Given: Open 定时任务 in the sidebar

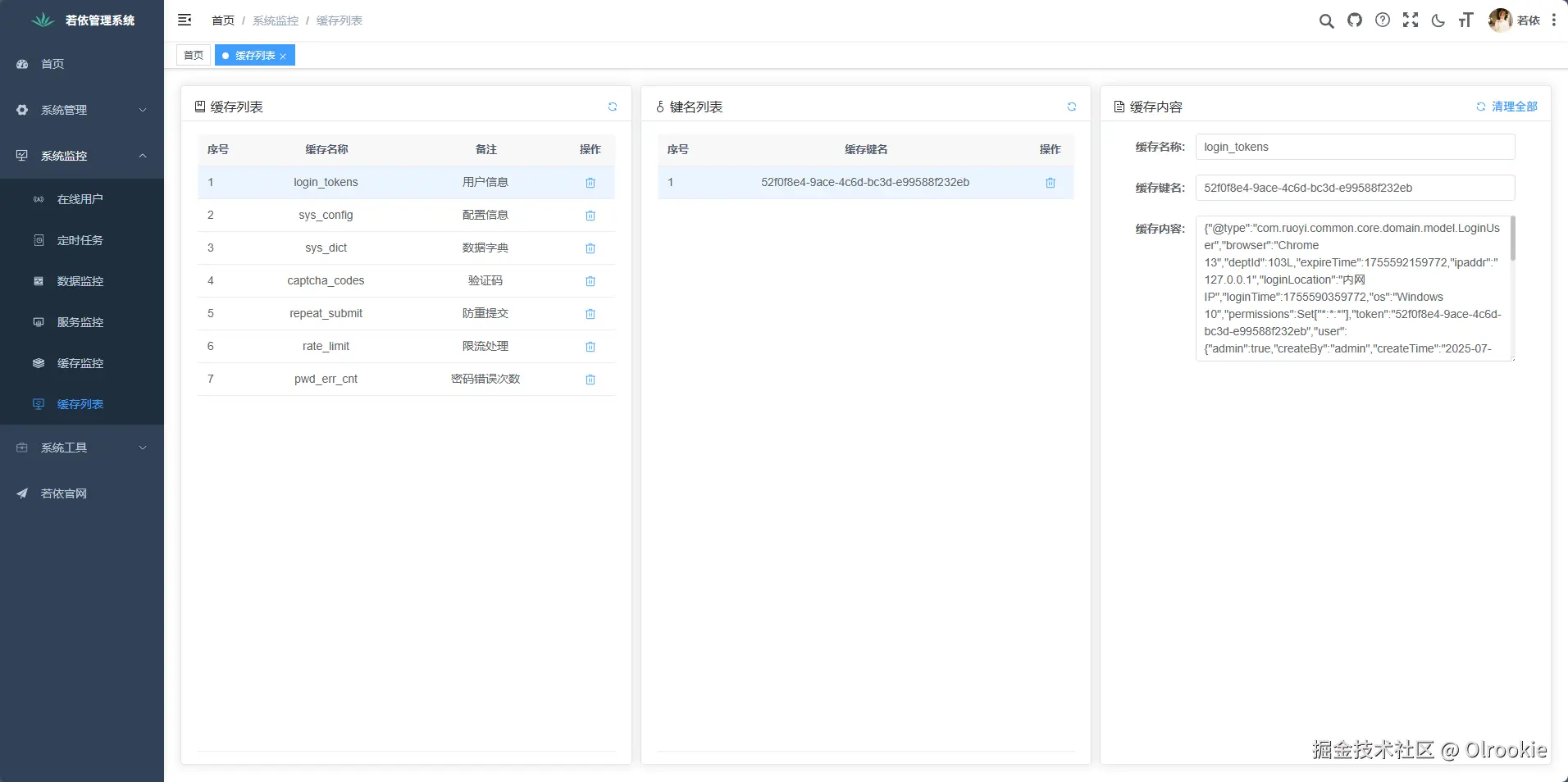Looking at the screenshot, I should [82, 240].
